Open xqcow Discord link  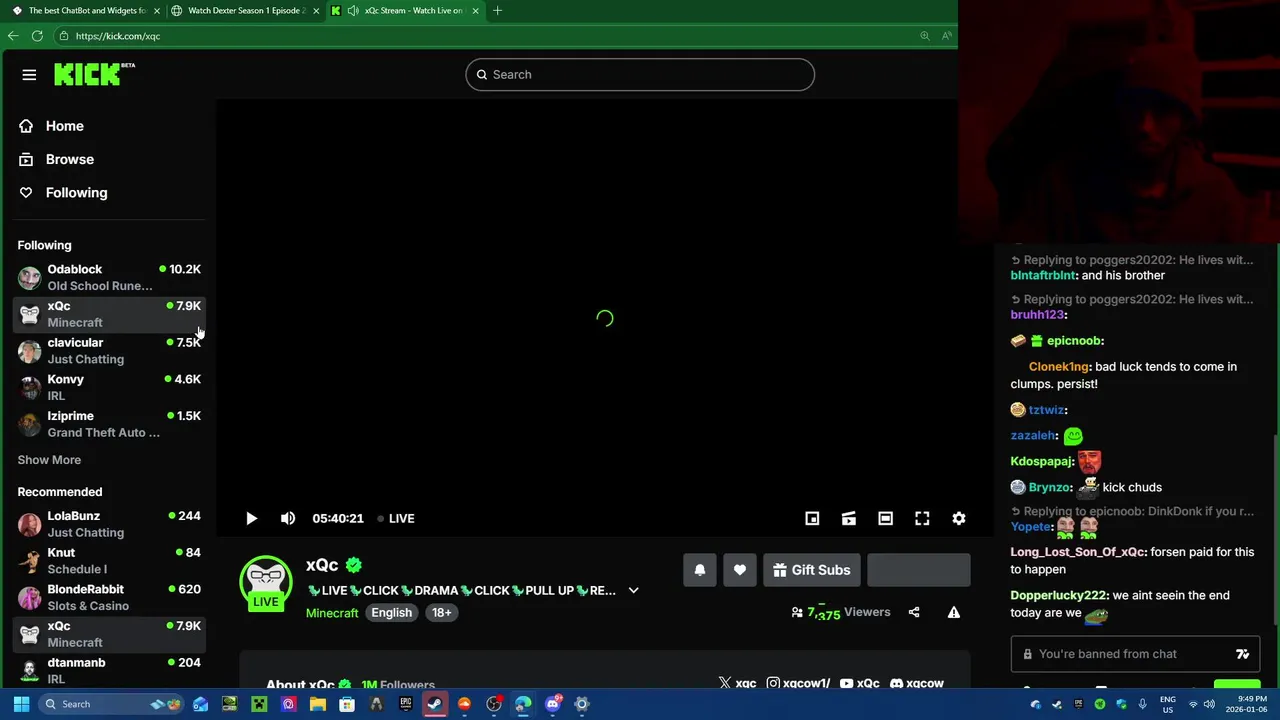tap(917, 683)
